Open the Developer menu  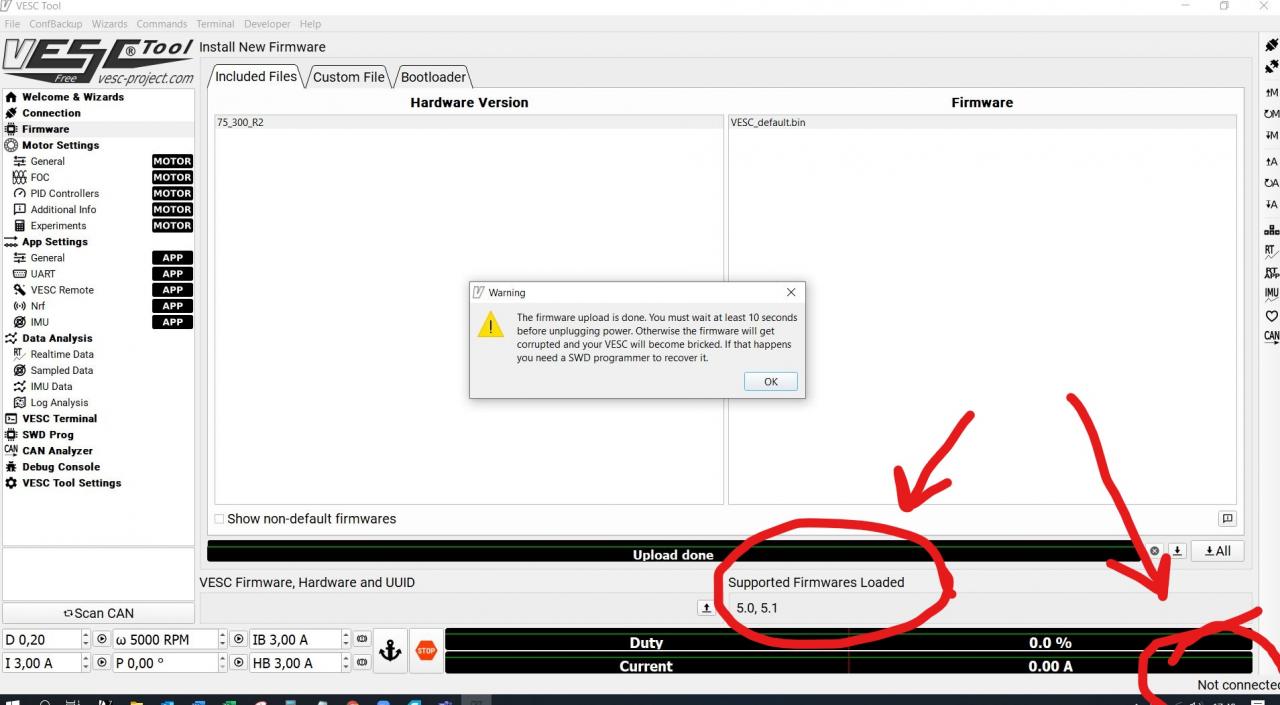click(267, 24)
